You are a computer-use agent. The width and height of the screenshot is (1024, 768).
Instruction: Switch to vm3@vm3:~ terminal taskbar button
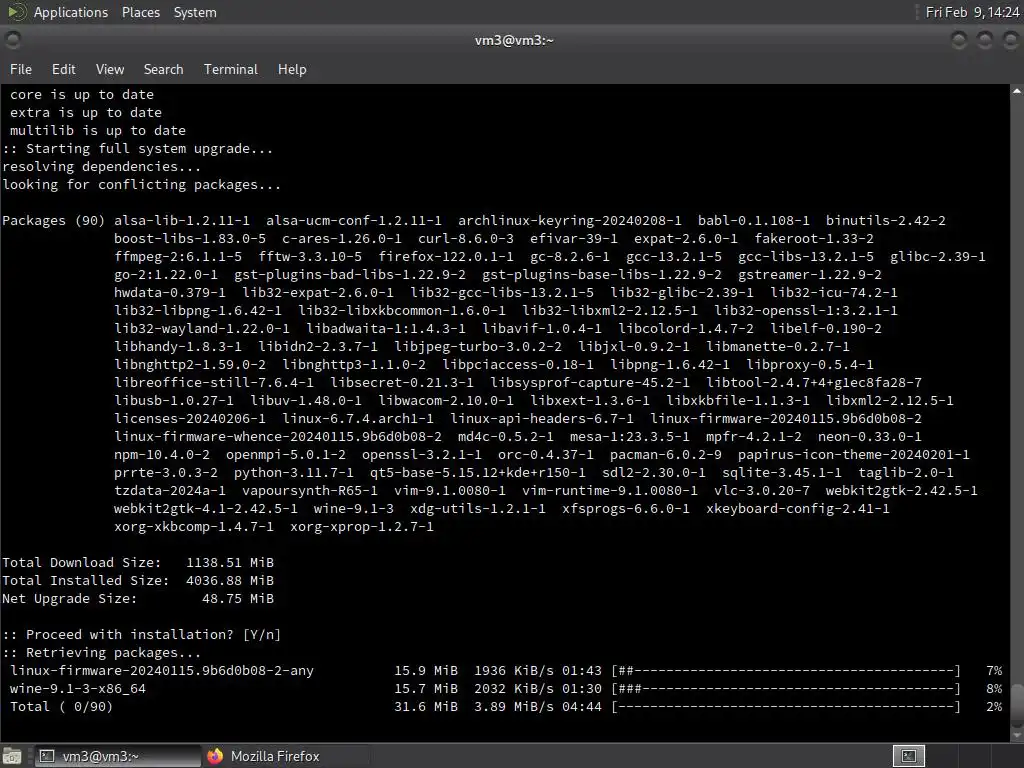click(x=118, y=756)
